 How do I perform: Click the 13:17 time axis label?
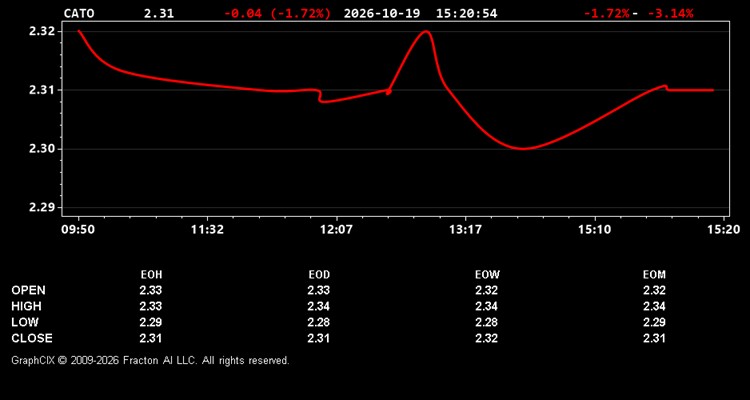click(465, 230)
